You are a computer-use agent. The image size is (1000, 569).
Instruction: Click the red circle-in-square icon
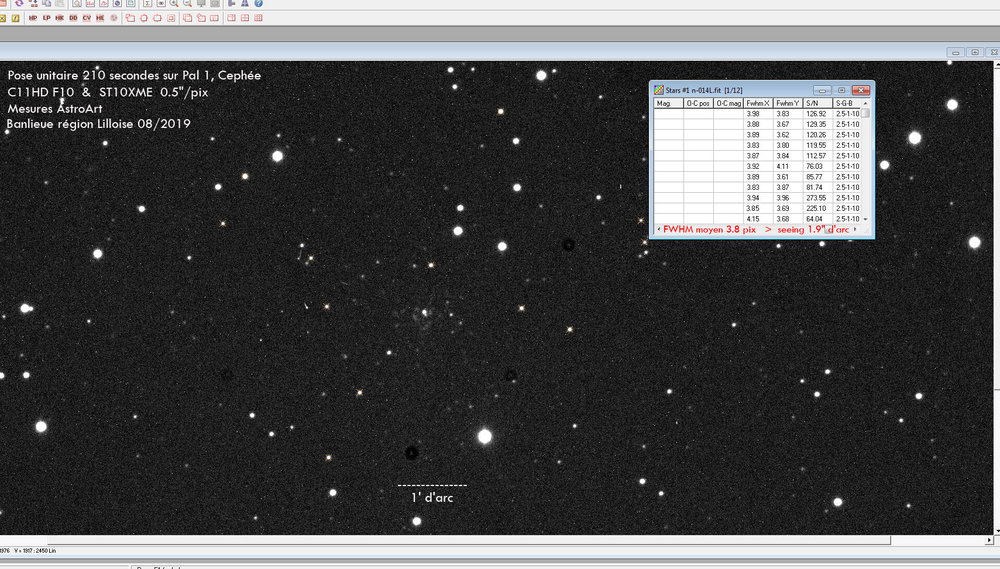click(x=143, y=18)
